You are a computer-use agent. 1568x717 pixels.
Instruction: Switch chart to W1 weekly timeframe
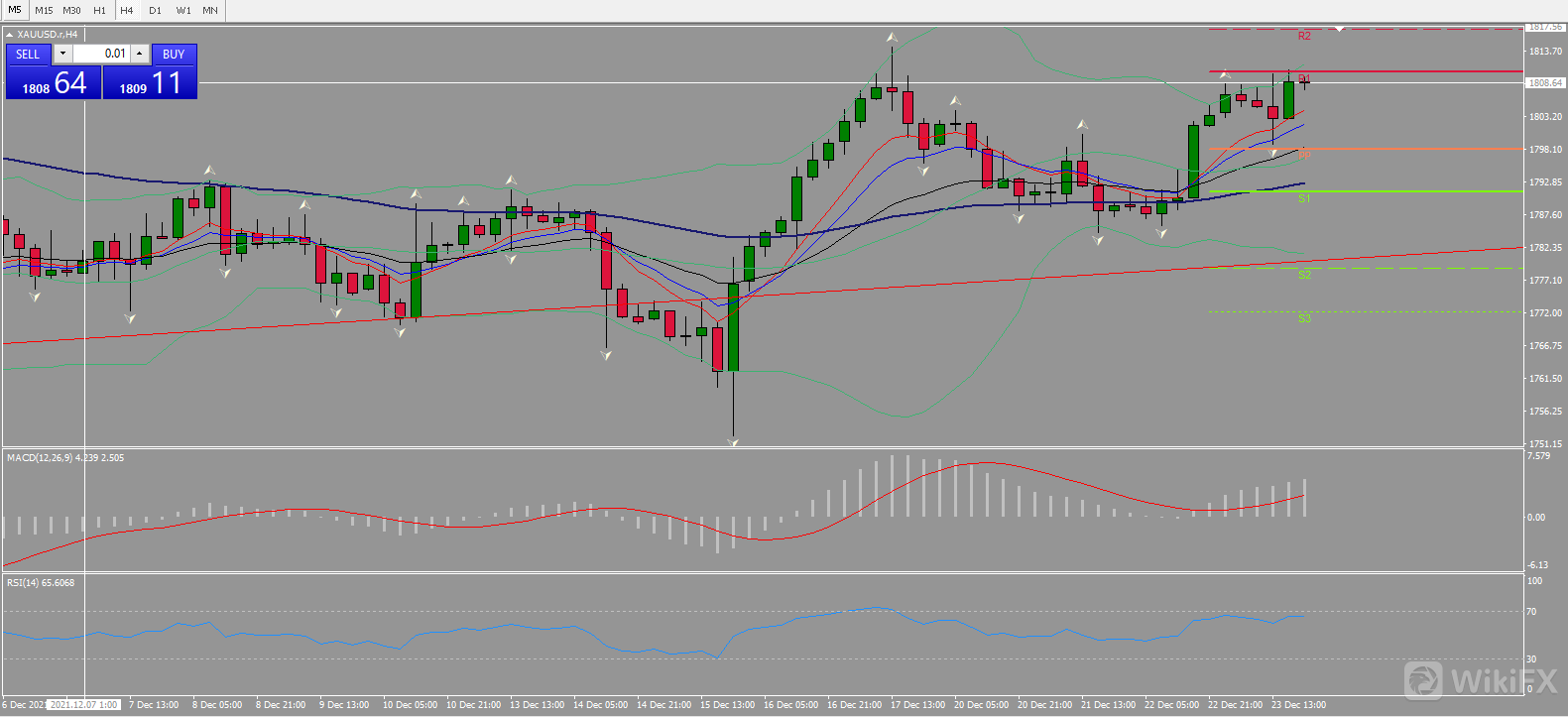[x=183, y=10]
